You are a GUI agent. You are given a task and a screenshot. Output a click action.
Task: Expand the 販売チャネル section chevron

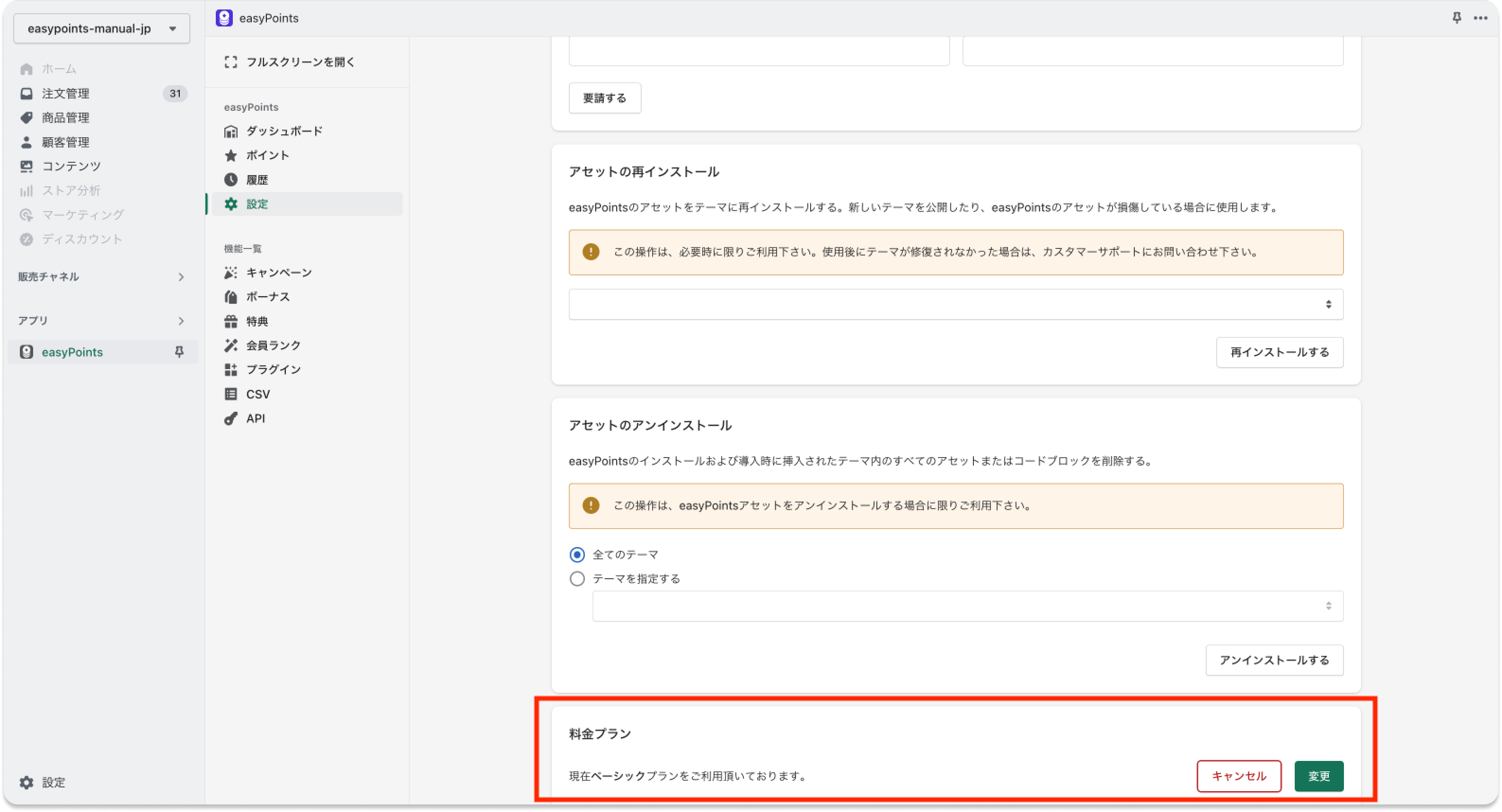181,277
